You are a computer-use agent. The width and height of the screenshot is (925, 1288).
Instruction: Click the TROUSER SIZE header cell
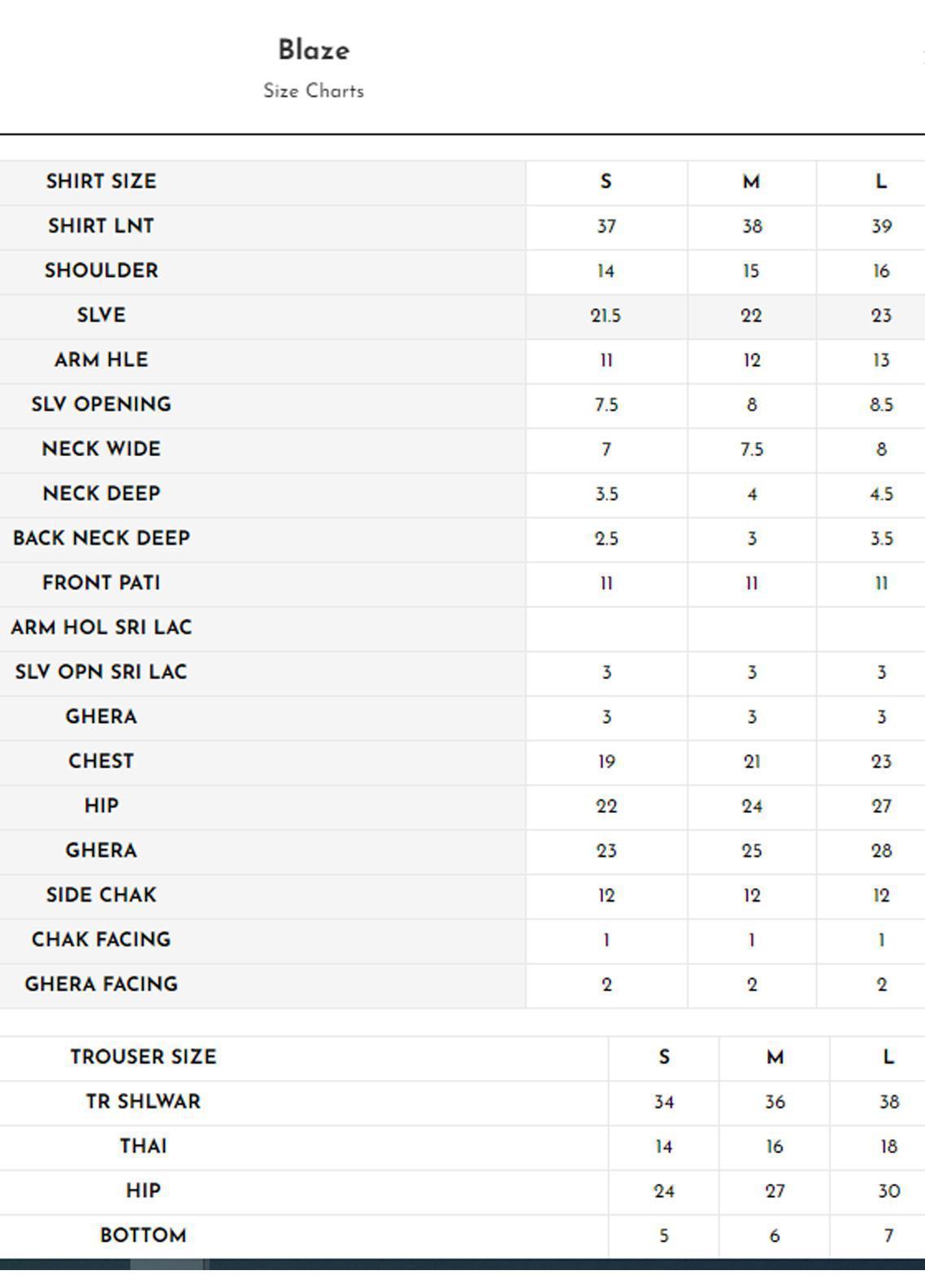tap(143, 1057)
